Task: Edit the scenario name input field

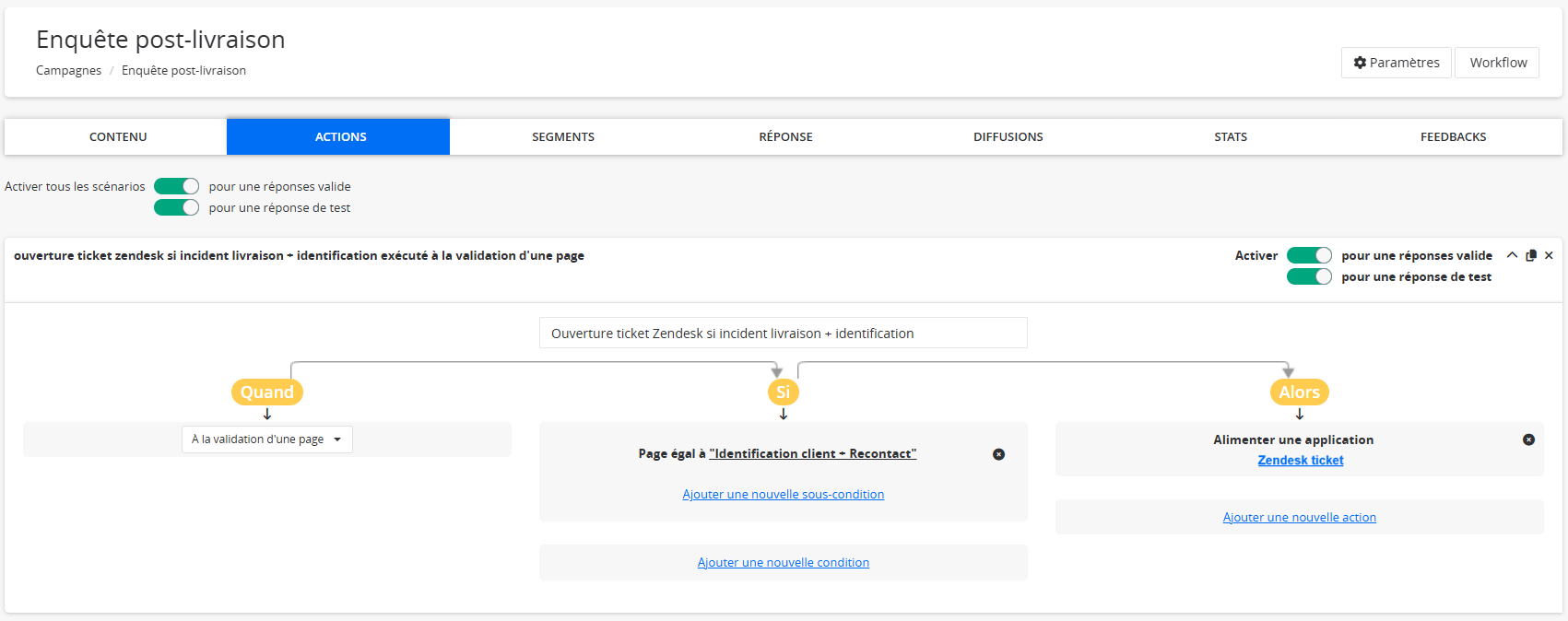Action: click(784, 334)
